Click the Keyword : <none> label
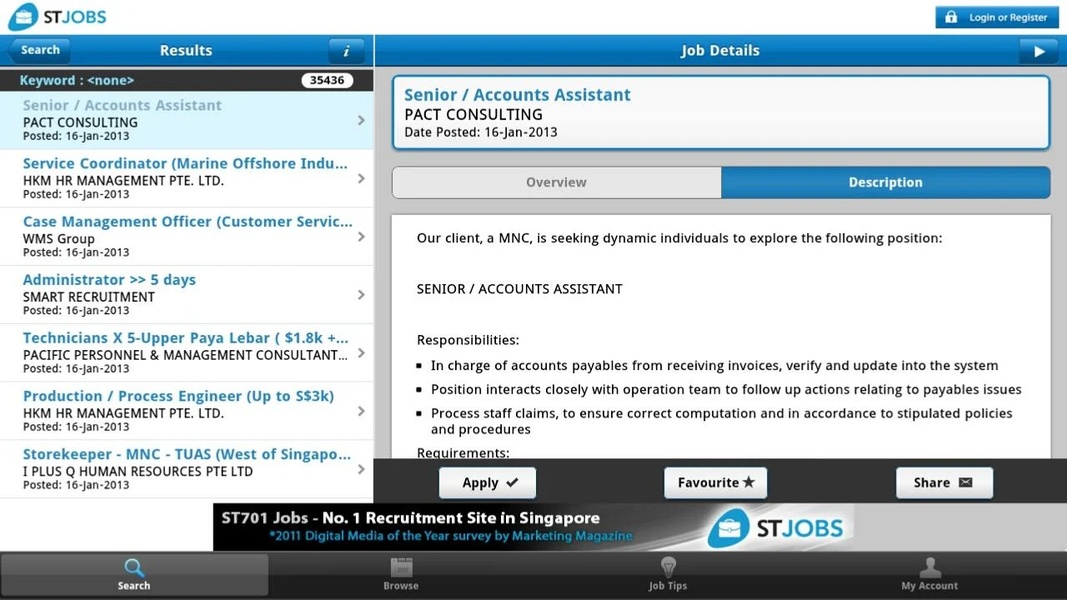The image size is (1067, 600). click(77, 80)
